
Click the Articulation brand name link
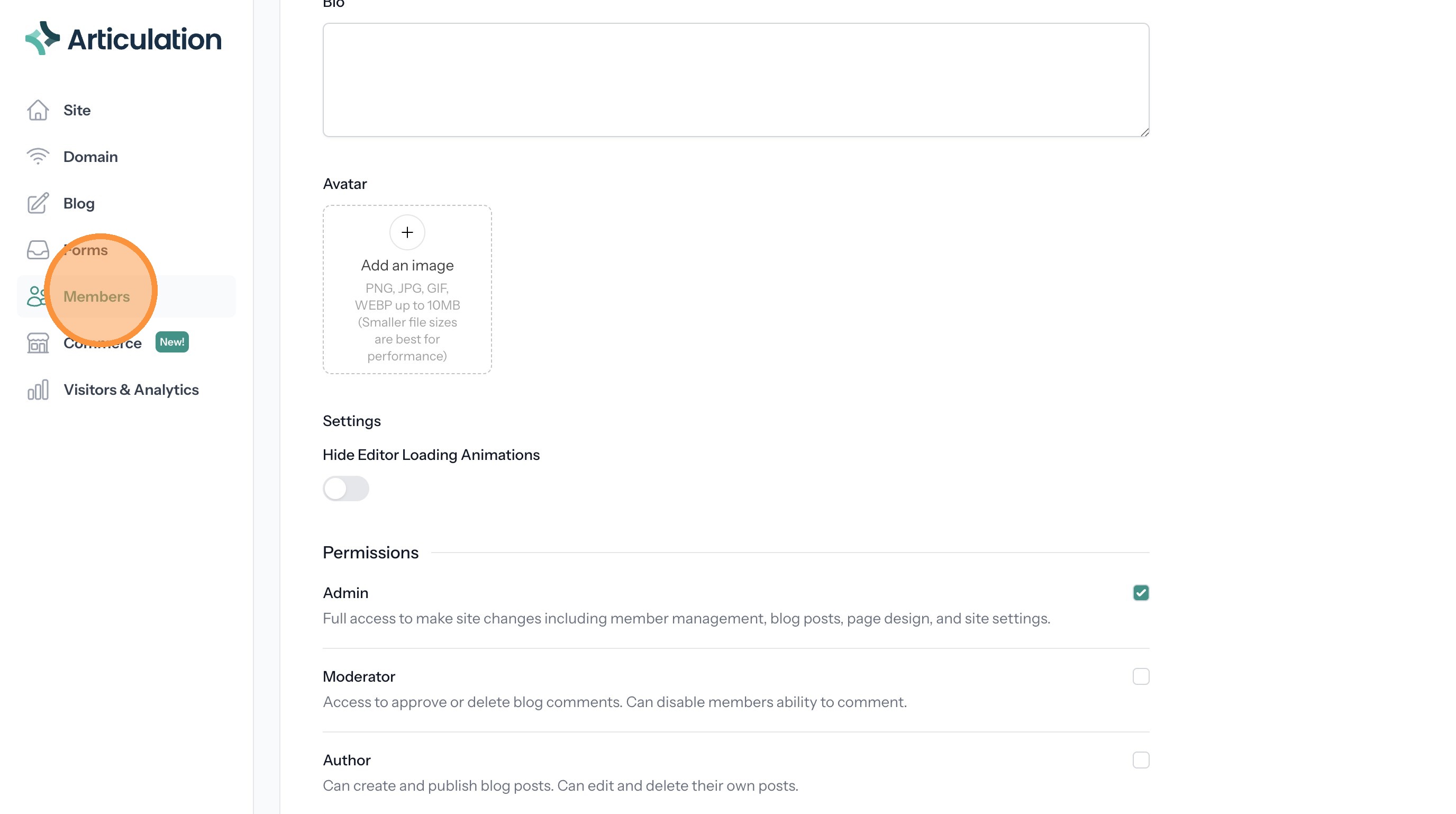pyautogui.click(x=144, y=40)
